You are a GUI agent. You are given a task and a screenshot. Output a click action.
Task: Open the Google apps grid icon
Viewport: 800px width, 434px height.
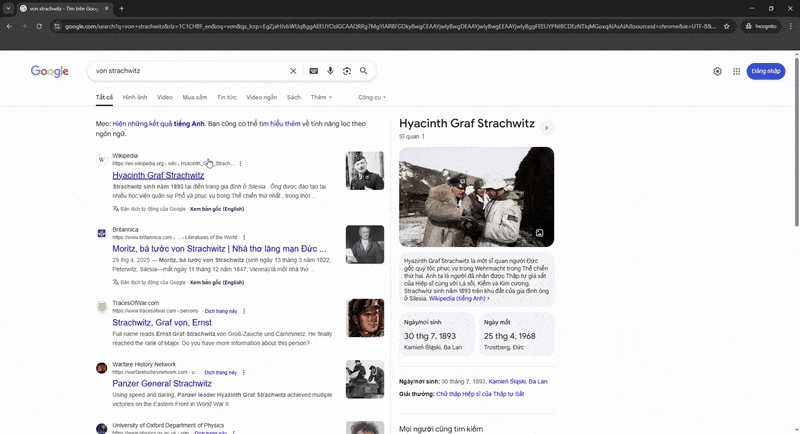click(x=736, y=71)
